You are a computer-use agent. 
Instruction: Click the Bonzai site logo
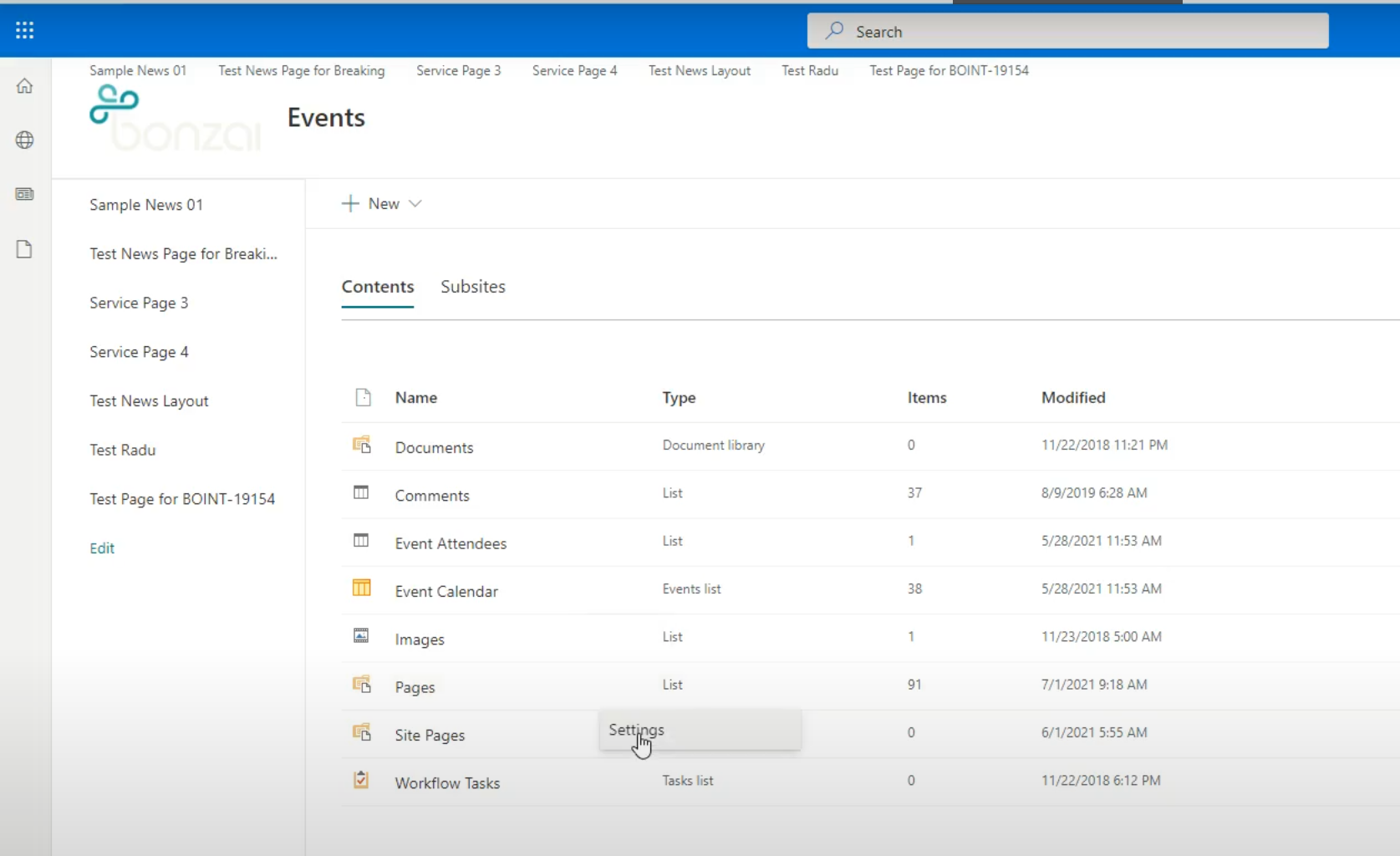click(176, 118)
